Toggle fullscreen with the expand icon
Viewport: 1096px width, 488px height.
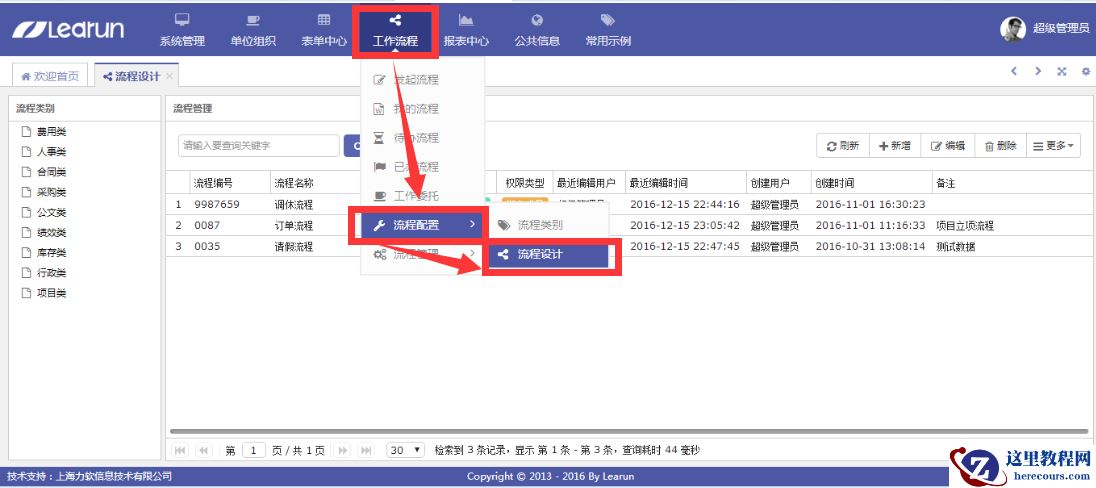click(1062, 71)
